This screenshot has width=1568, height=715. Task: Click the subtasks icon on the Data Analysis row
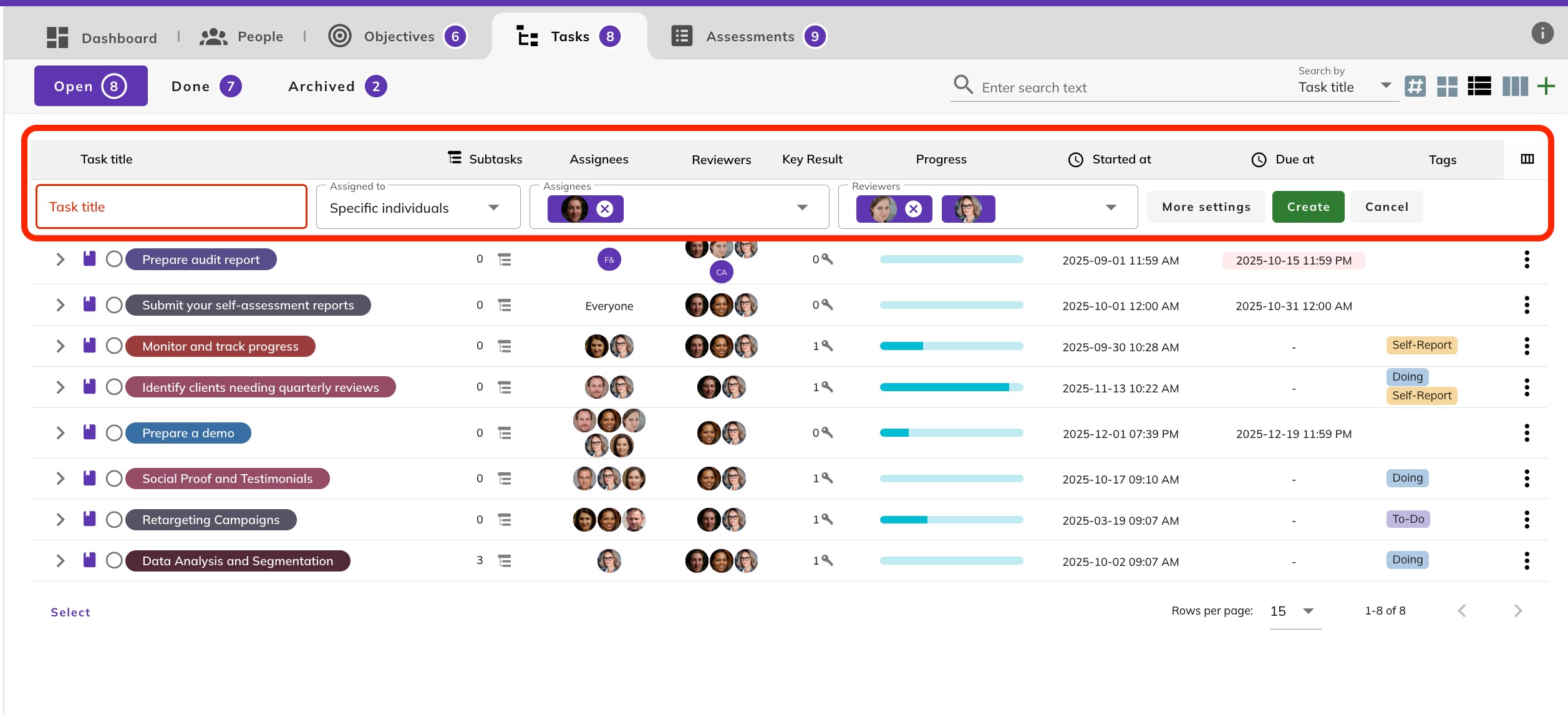click(505, 561)
